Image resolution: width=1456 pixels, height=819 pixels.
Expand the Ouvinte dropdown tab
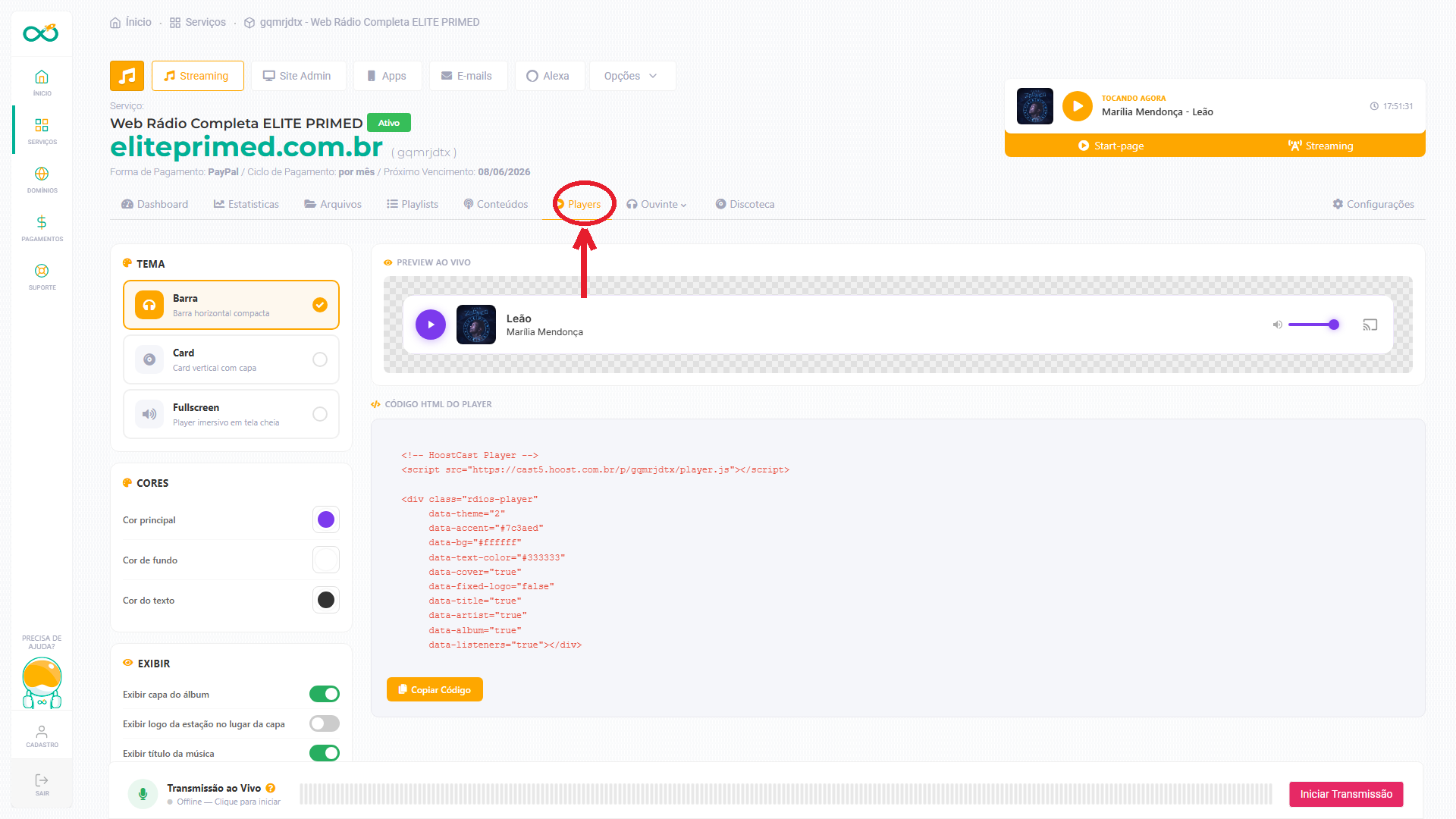point(656,204)
